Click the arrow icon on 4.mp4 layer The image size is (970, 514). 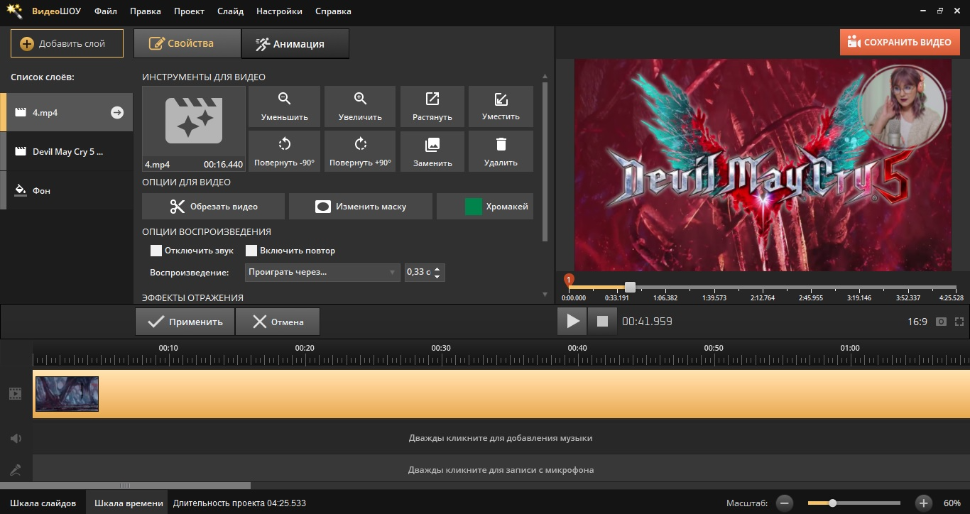(x=117, y=113)
